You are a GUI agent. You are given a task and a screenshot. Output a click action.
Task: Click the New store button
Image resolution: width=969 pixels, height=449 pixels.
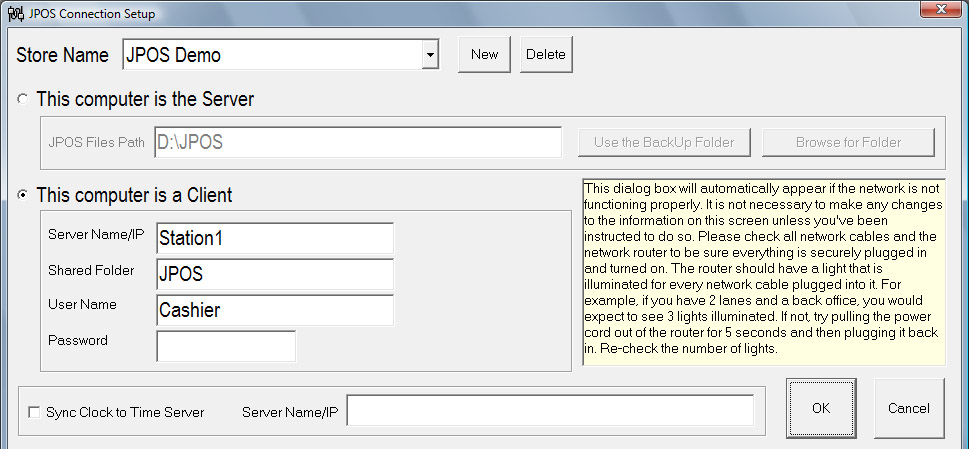point(484,54)
